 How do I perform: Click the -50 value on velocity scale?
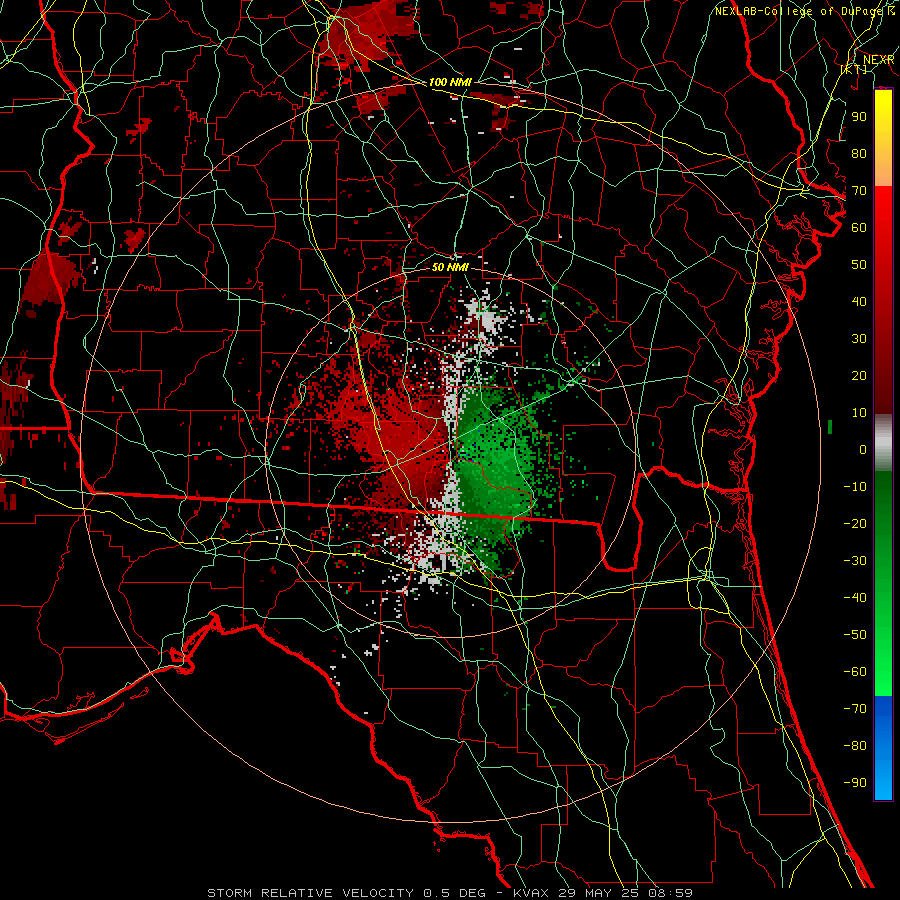pos(855,635)
